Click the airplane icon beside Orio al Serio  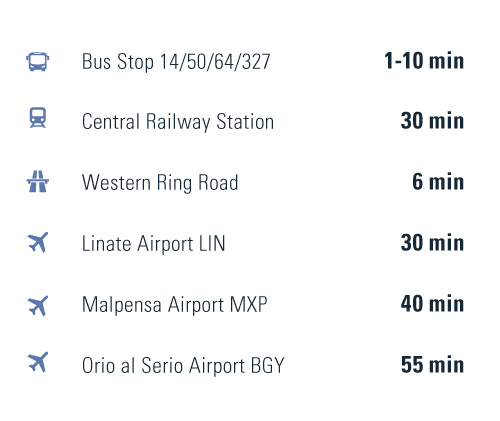click(x=38, y=362)
